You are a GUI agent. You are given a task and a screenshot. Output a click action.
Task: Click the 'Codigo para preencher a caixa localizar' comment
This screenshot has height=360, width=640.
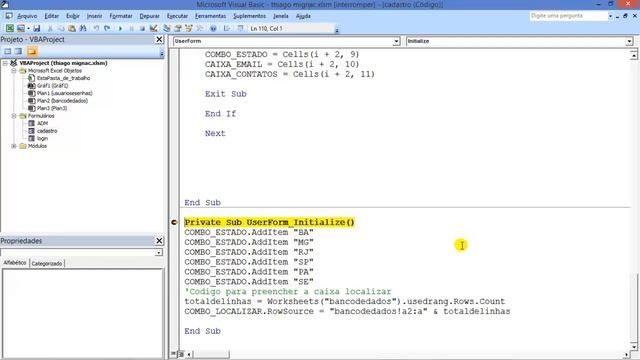click(x=288, y=291)
